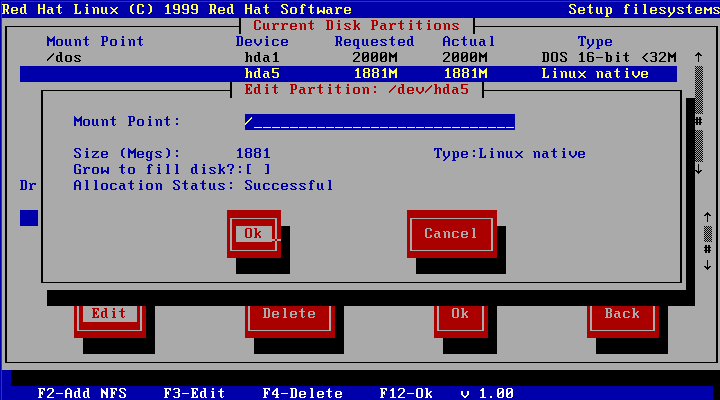Click the Edit button below the partition list
This screenshot has width=720, height=400.
pyautogui.click(x=109, y=313)
